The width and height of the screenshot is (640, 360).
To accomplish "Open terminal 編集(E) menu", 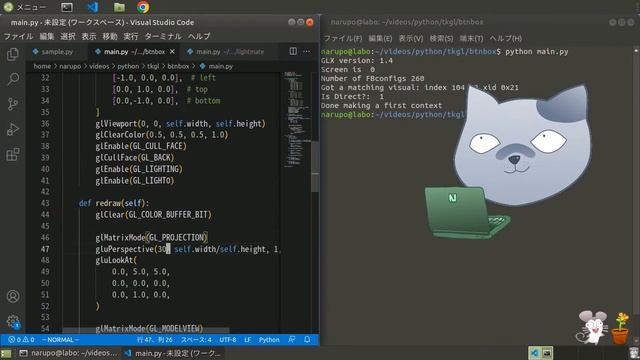I will [x=380, y=38].
